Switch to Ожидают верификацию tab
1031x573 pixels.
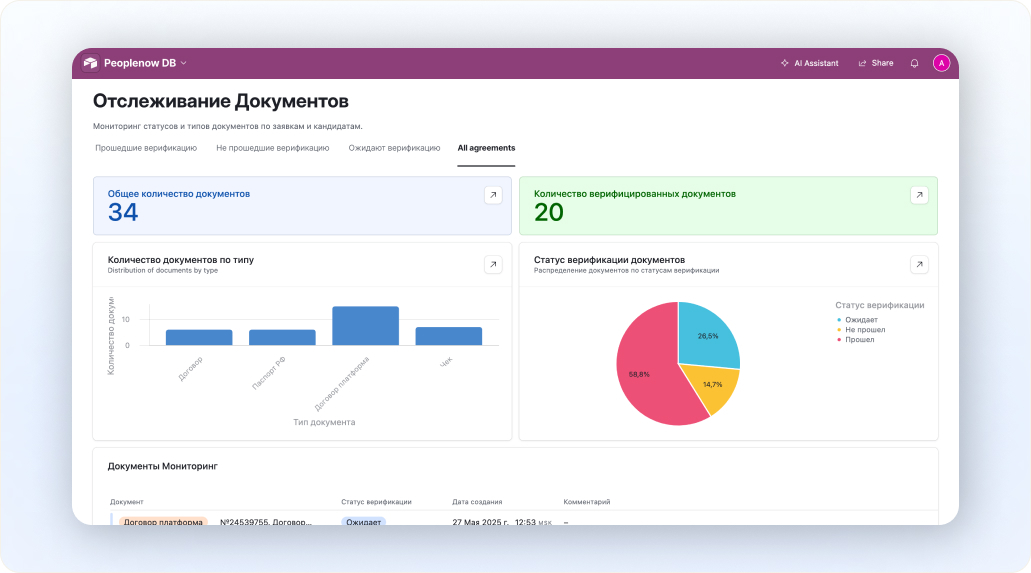click(x=395, y=148)
